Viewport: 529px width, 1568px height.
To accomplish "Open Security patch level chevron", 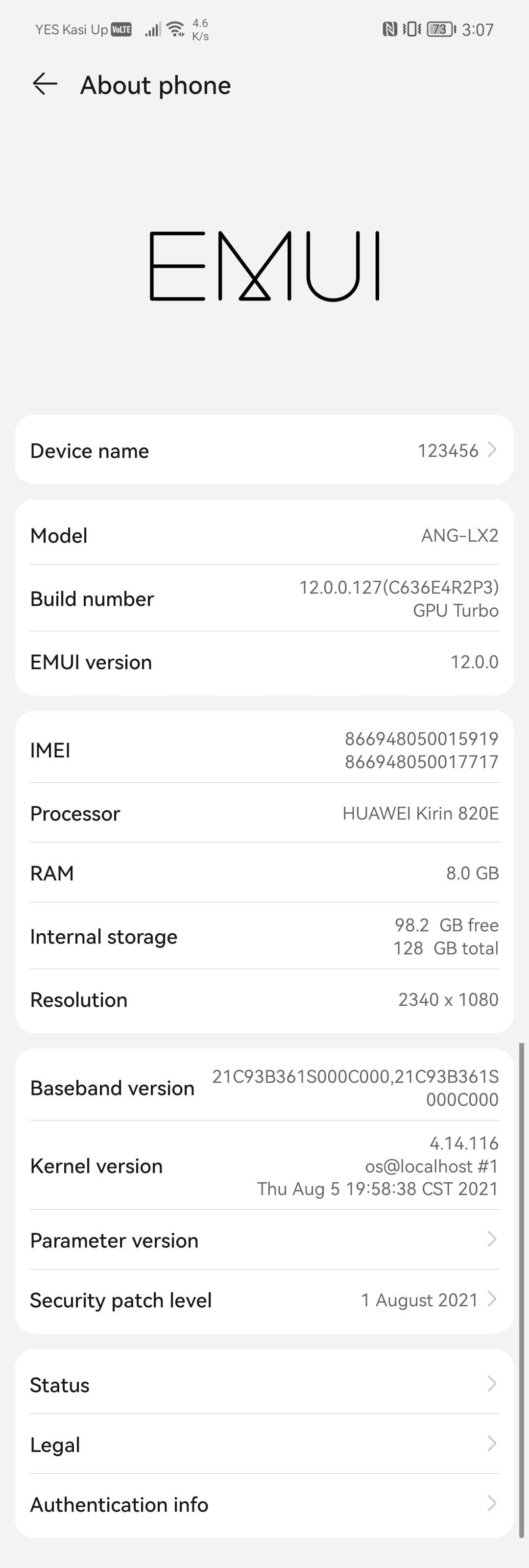I will click(x=493, y=1299).
